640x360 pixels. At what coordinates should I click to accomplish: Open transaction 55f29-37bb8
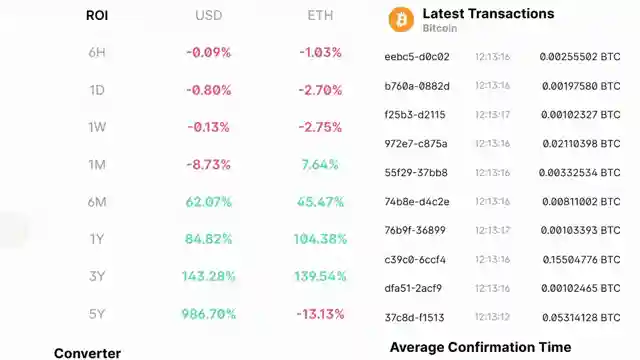tap(416, 173)
